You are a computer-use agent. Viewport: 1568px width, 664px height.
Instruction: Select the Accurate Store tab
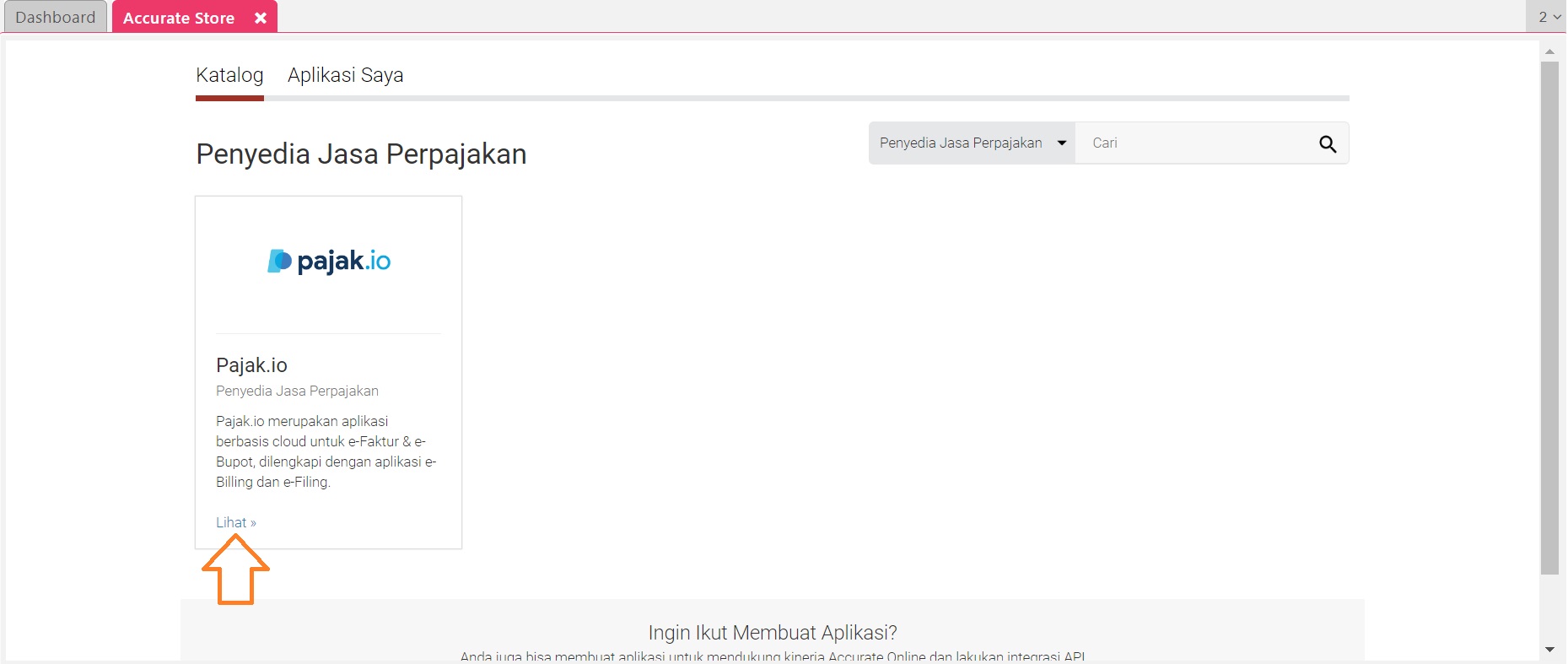pyautogui.click(x=179, y=18)
